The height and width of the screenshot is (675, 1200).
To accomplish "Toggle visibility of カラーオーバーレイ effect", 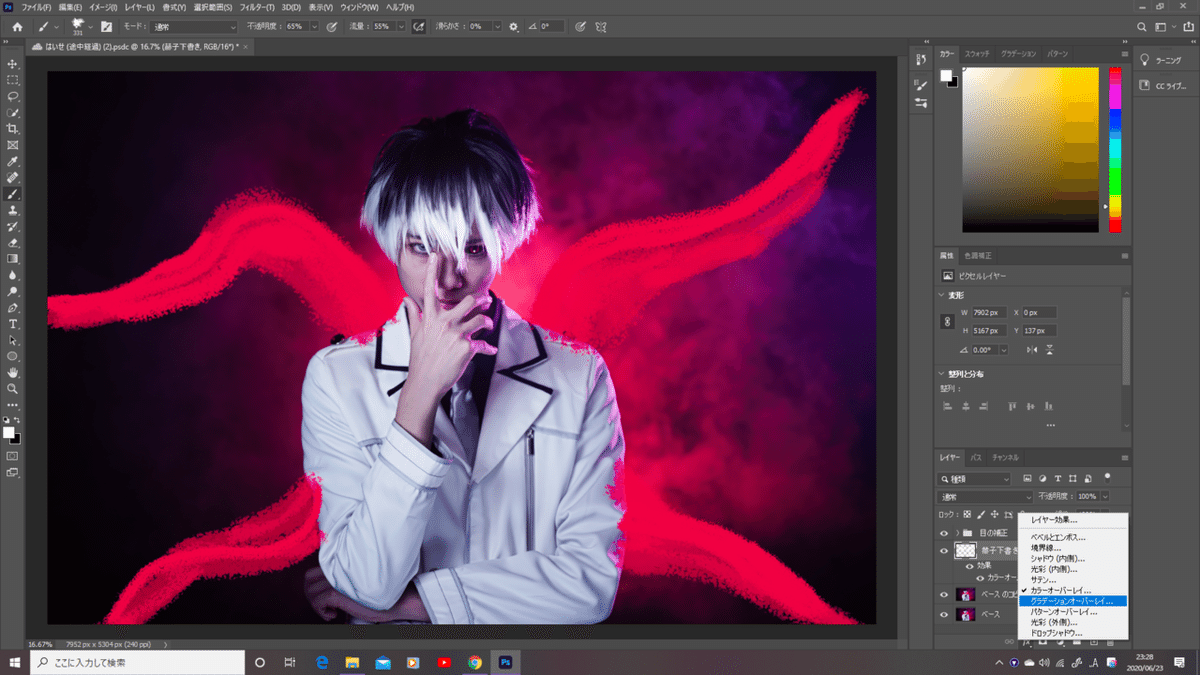I will tap(980, 577).
